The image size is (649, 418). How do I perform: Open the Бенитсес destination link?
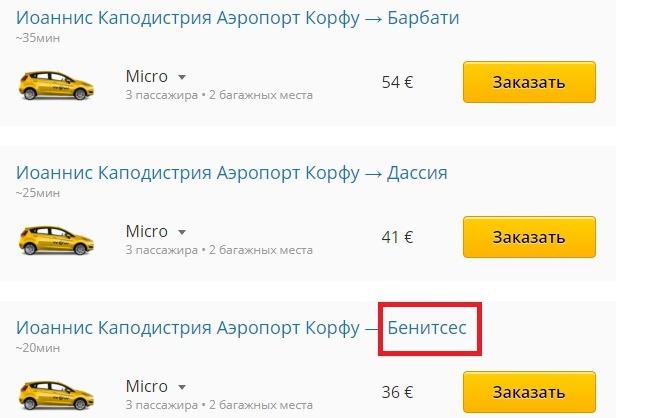(427, 328)
